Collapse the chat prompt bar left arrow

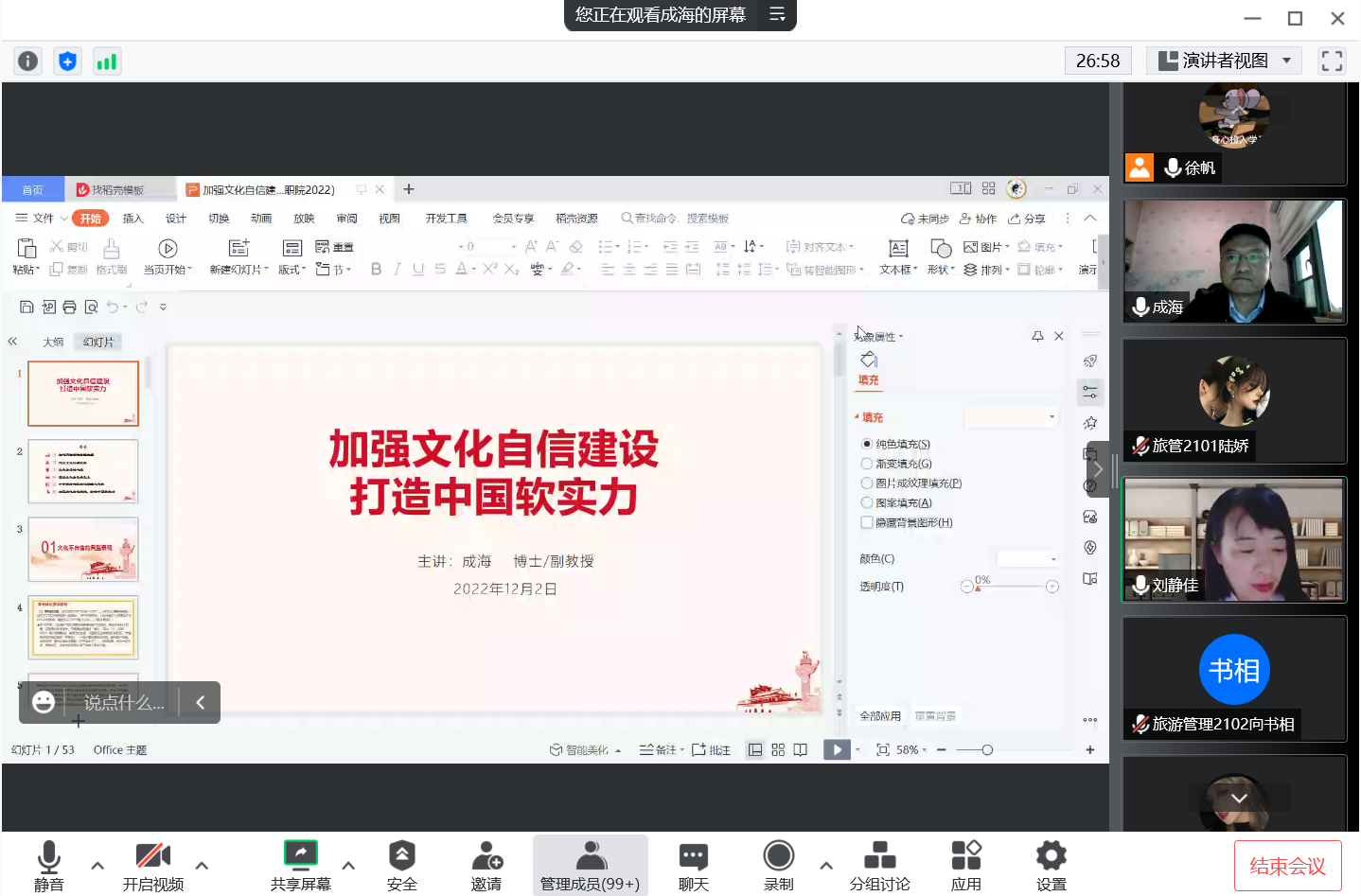pos(200,702)
